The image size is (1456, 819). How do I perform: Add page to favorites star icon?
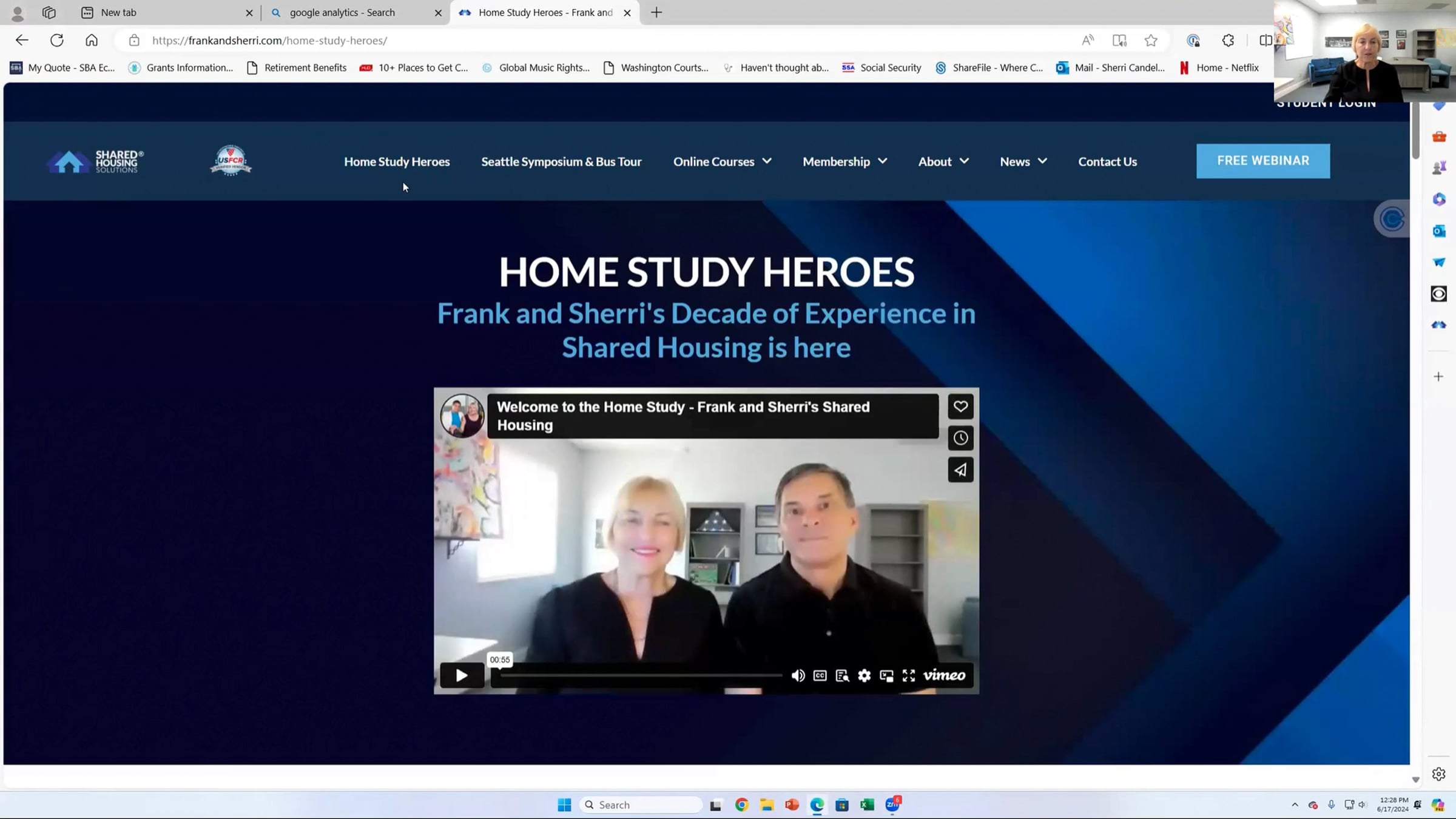point(1150,41)
